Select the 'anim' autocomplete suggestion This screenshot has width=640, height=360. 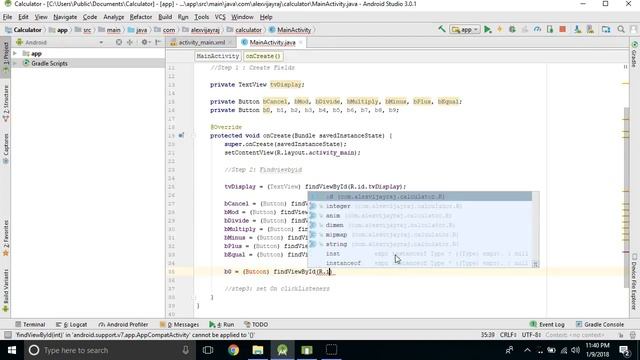pos(420,216)
